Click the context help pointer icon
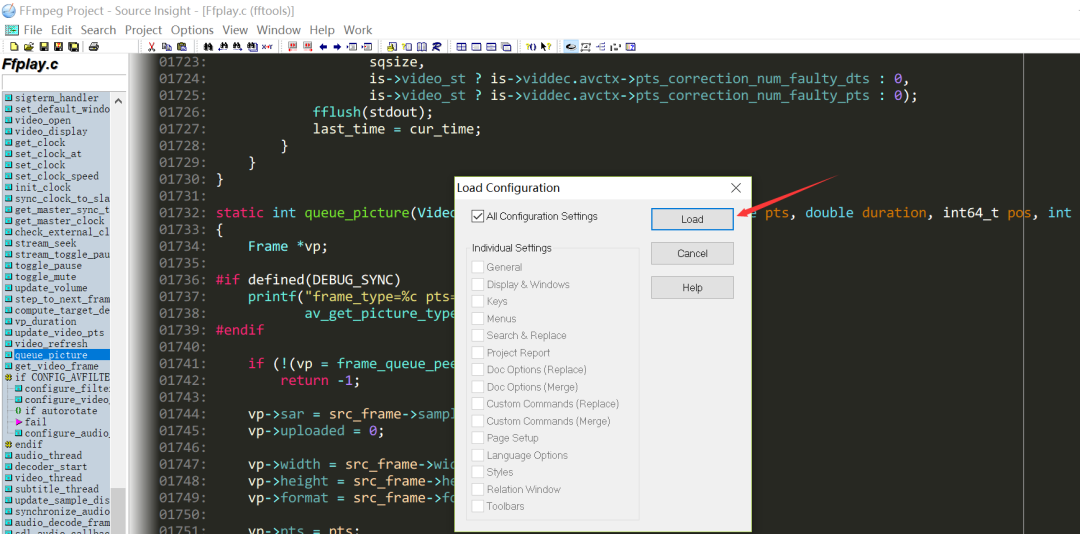This screenshot has width=1080, height=534. 546,47
